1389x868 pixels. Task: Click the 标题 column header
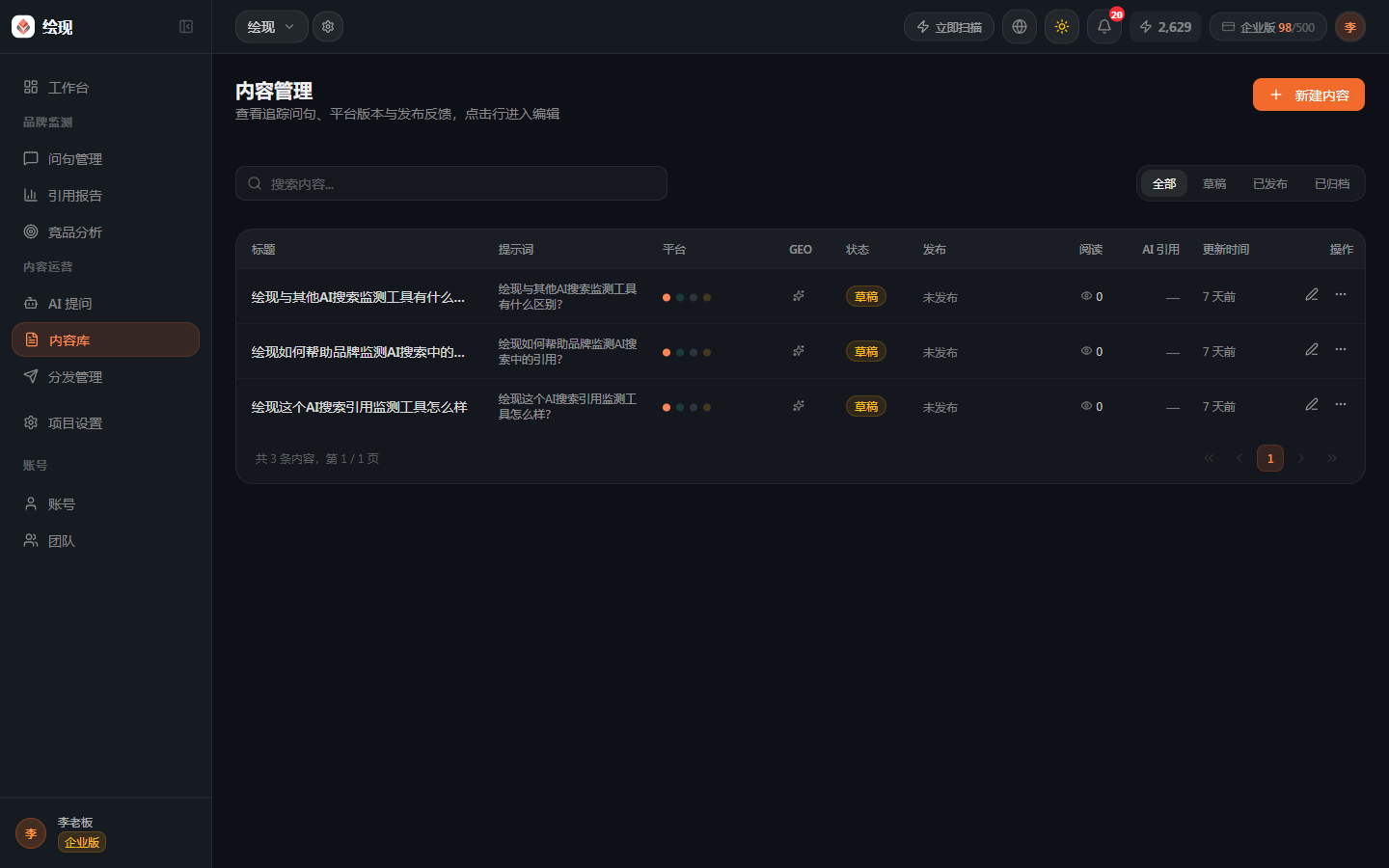click(x=263, y=249)
